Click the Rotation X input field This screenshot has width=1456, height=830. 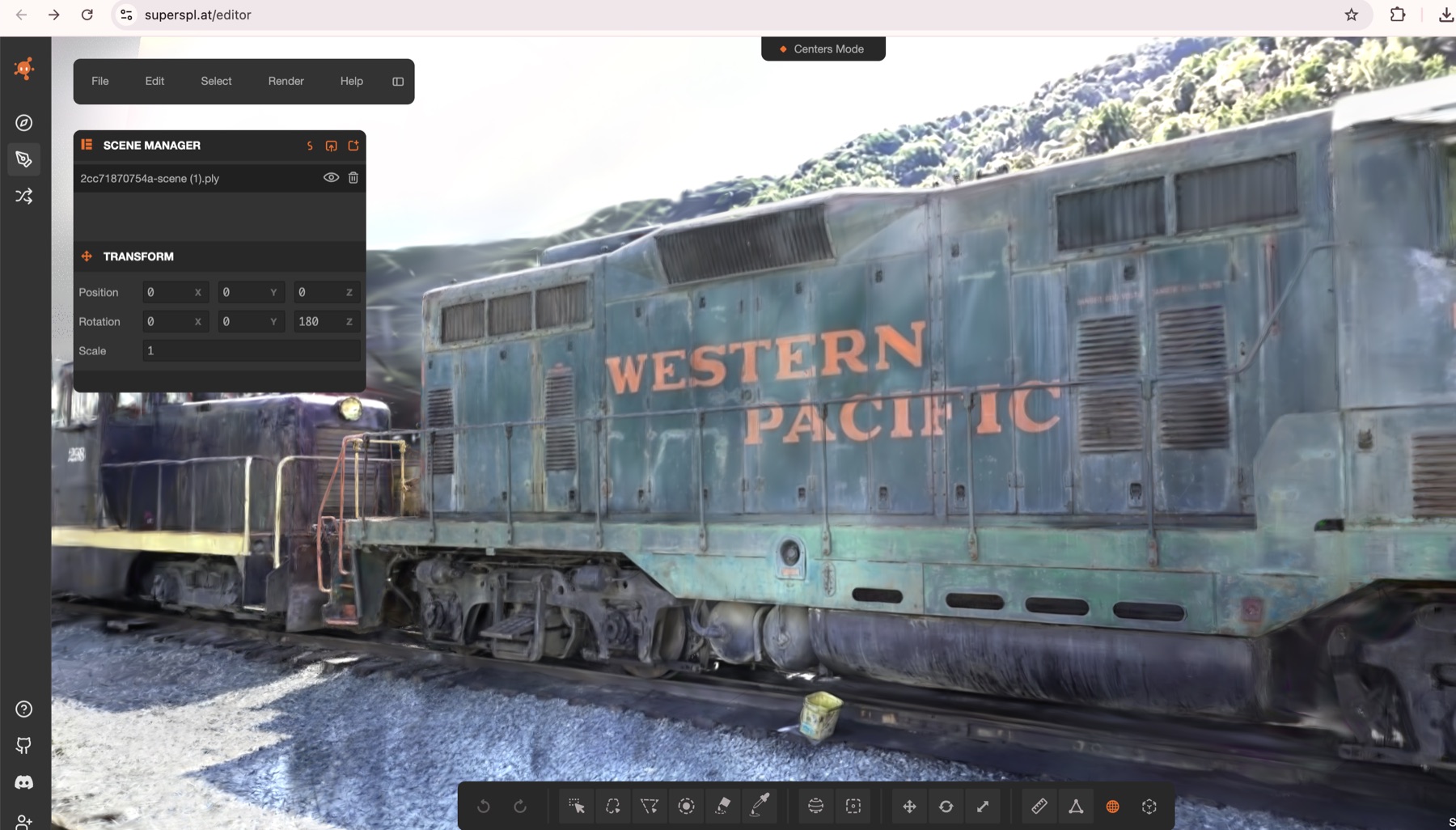[x=176, y=321]
